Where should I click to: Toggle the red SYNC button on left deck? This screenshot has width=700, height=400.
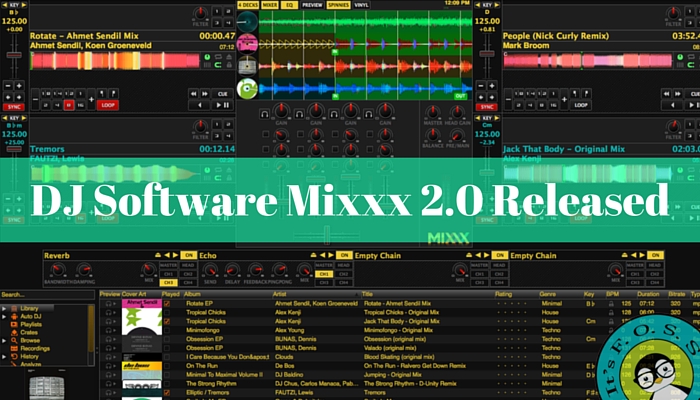click(14, 104)
